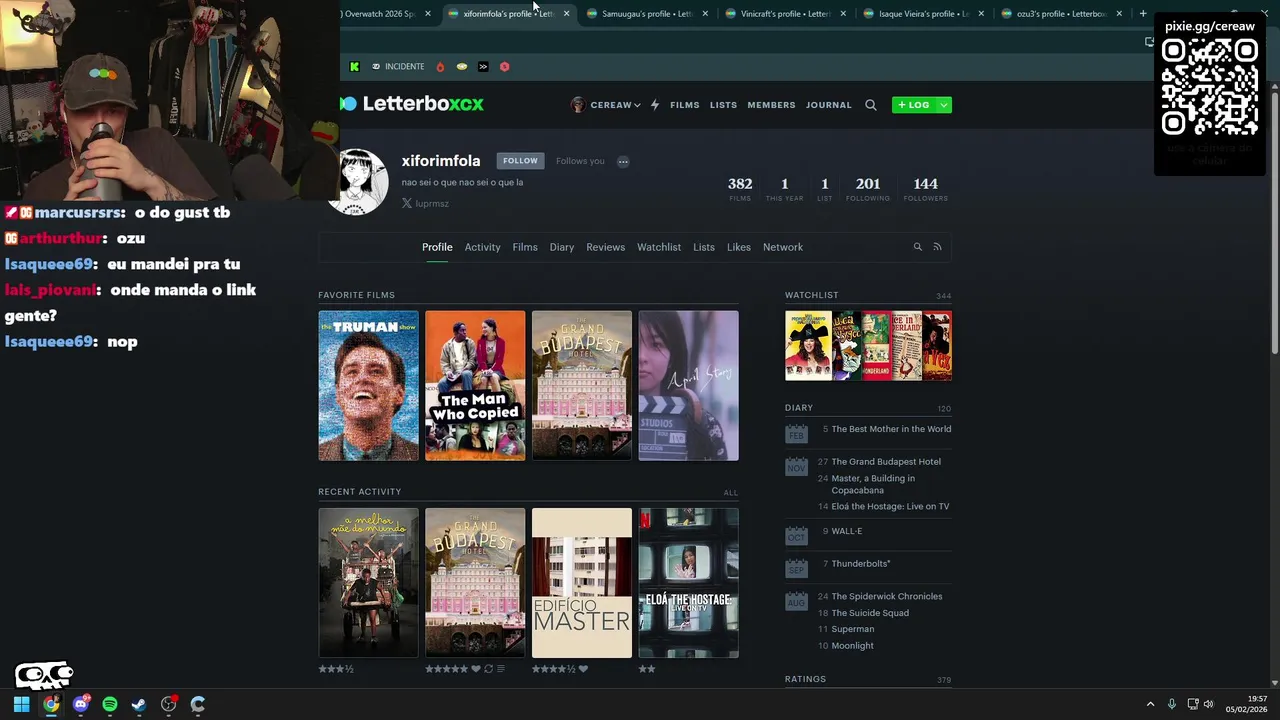This screenshot has width=1280, height=720.
Task: Expand the LOG button dropdown arrow
Action: 944,105
